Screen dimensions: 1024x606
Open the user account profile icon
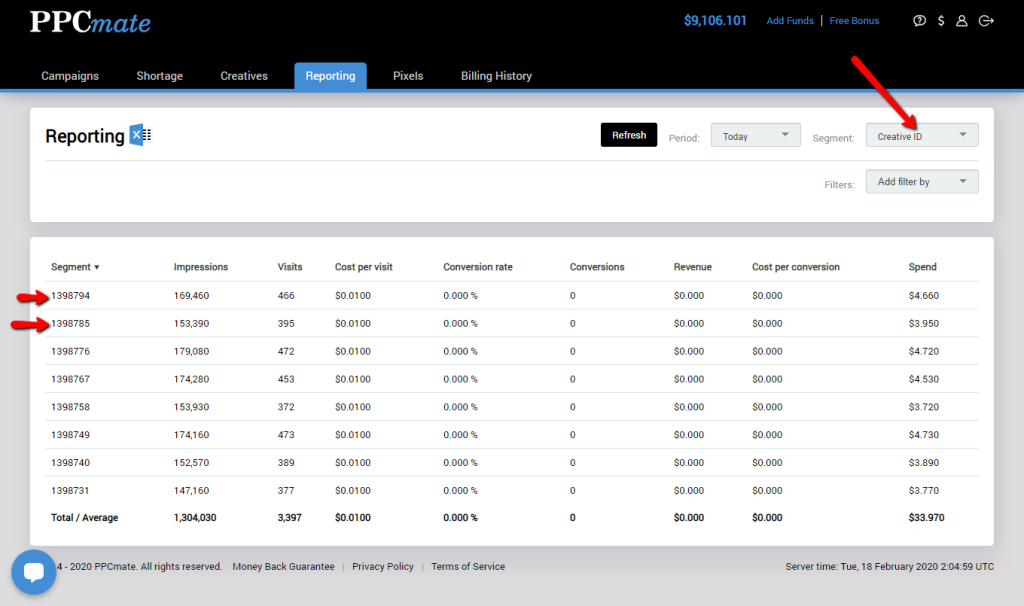(962, 21)
